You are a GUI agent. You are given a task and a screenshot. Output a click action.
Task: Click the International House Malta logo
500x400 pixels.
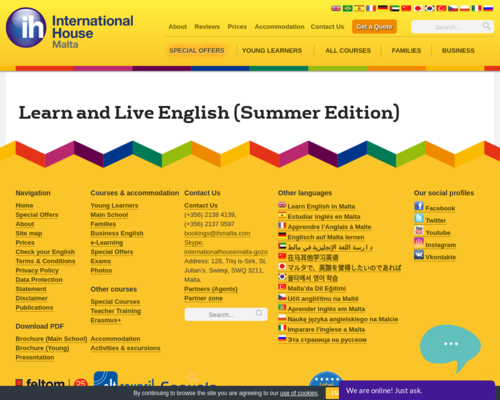pyautogui.click(x=70, y=29)
